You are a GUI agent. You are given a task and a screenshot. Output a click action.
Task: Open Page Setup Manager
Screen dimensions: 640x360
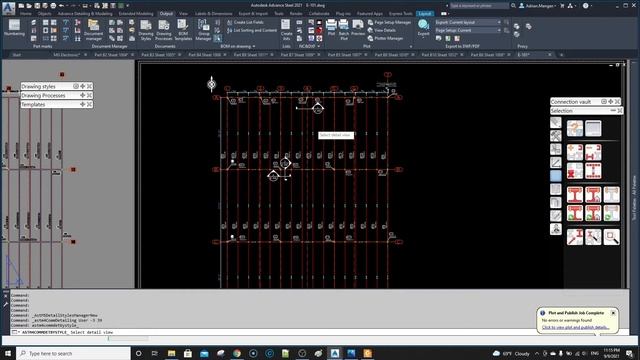tap(389, 22)
